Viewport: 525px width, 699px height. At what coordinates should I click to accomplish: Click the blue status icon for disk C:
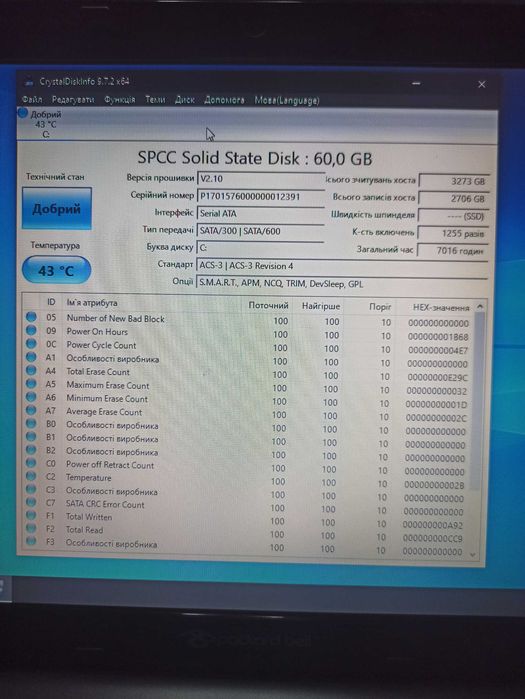click(x=23, y=113)
